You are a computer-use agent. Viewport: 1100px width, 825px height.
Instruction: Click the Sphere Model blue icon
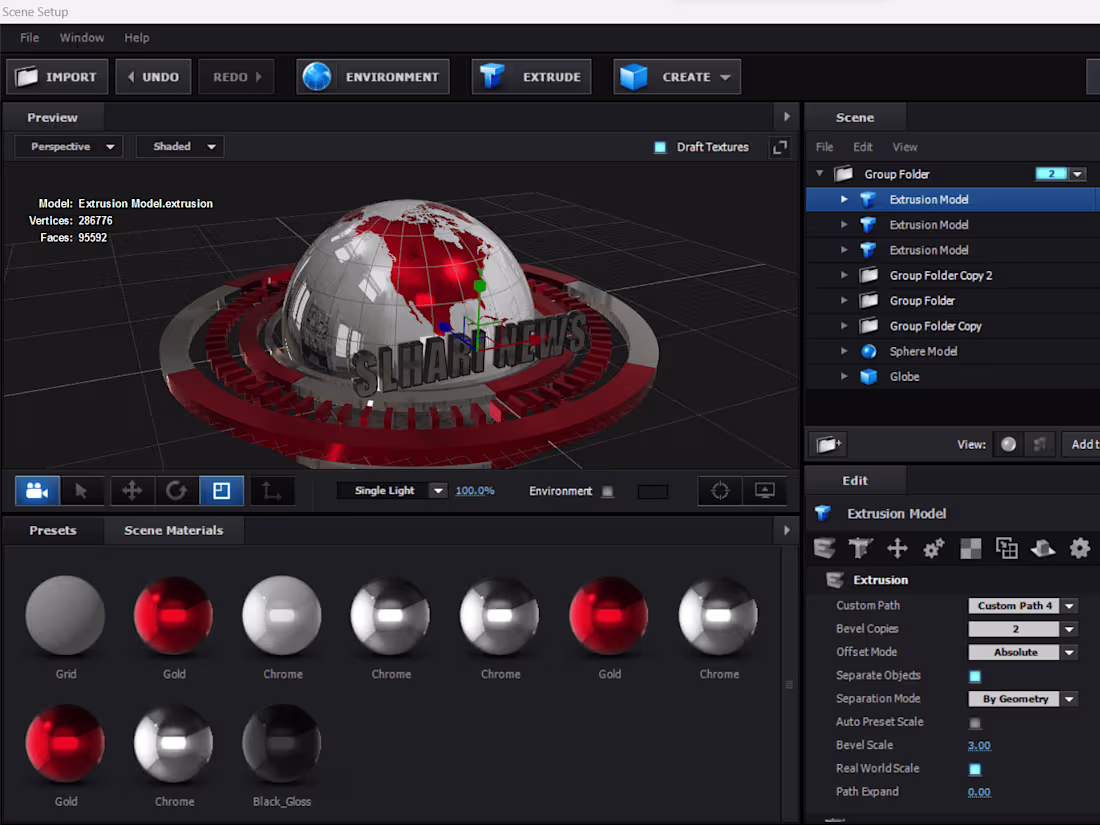868,351
